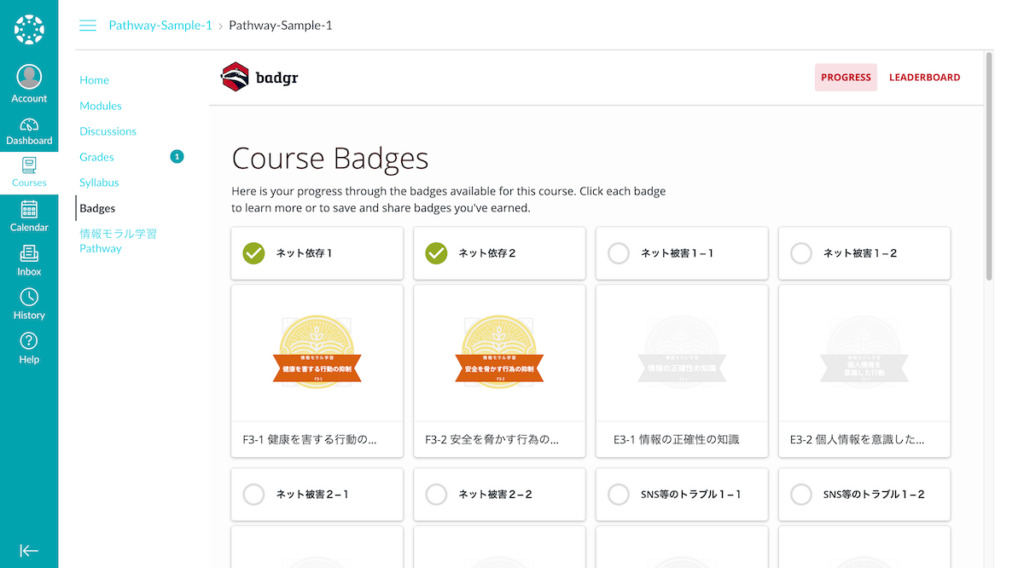The width and height of the screenshot is (1024, 568).
Task: Click the empty circle for ネット被害2–2
Action: [x=436, y=494]
